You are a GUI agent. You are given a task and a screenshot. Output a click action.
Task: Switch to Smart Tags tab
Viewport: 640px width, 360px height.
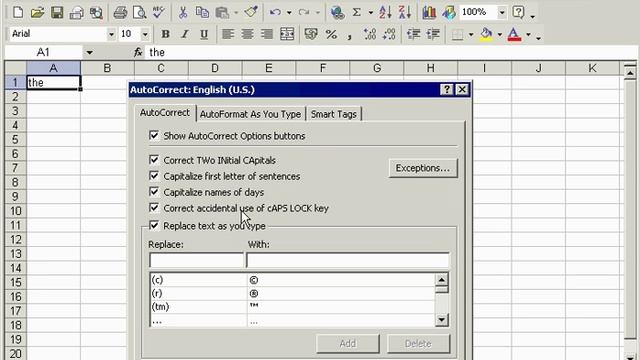tap(333, 114)
